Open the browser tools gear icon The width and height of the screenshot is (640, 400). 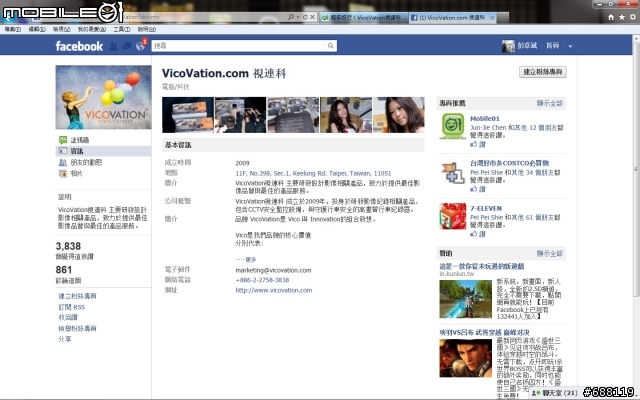(632, 17)
